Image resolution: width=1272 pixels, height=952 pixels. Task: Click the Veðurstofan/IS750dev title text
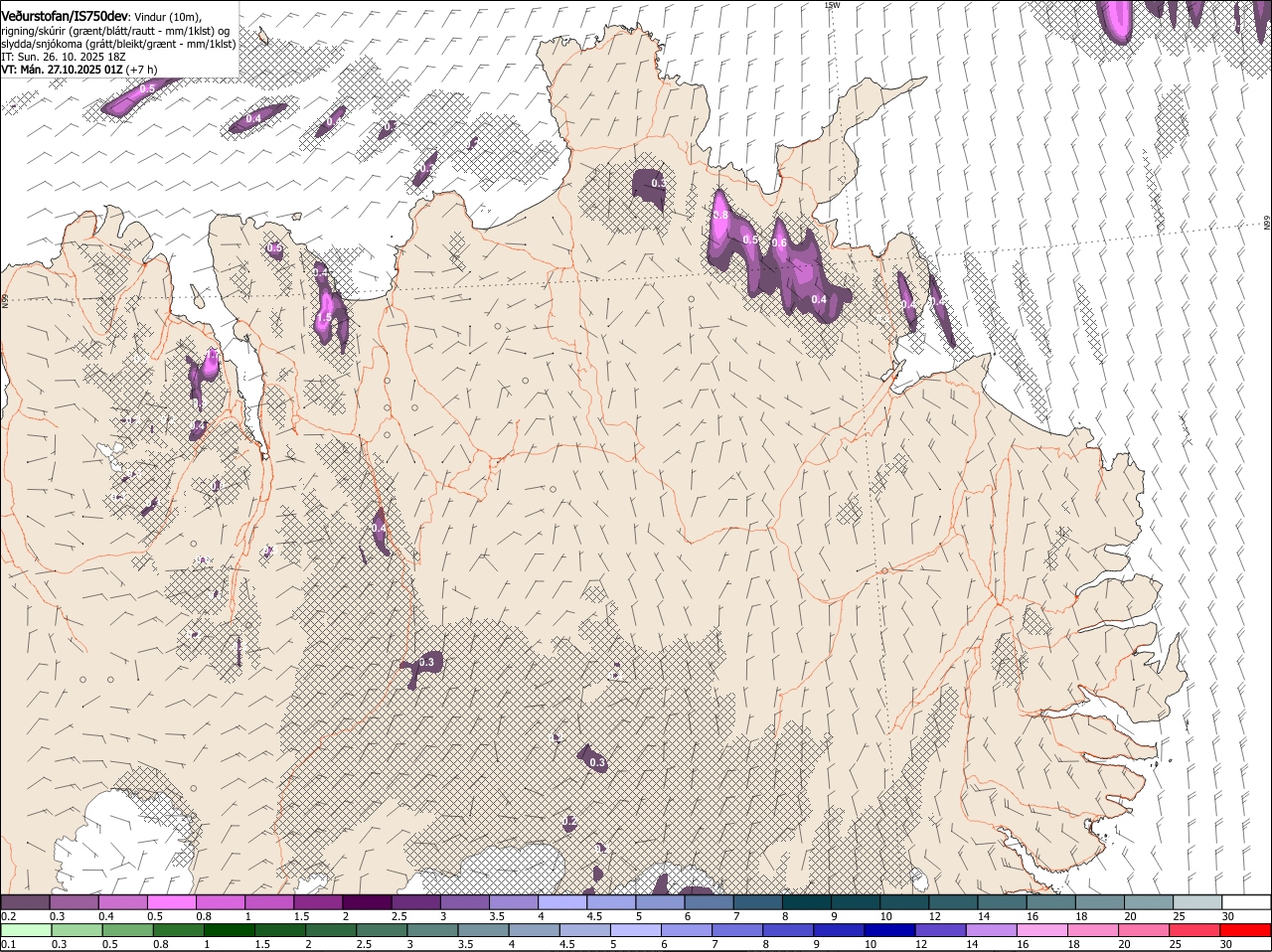coord(65,16)
